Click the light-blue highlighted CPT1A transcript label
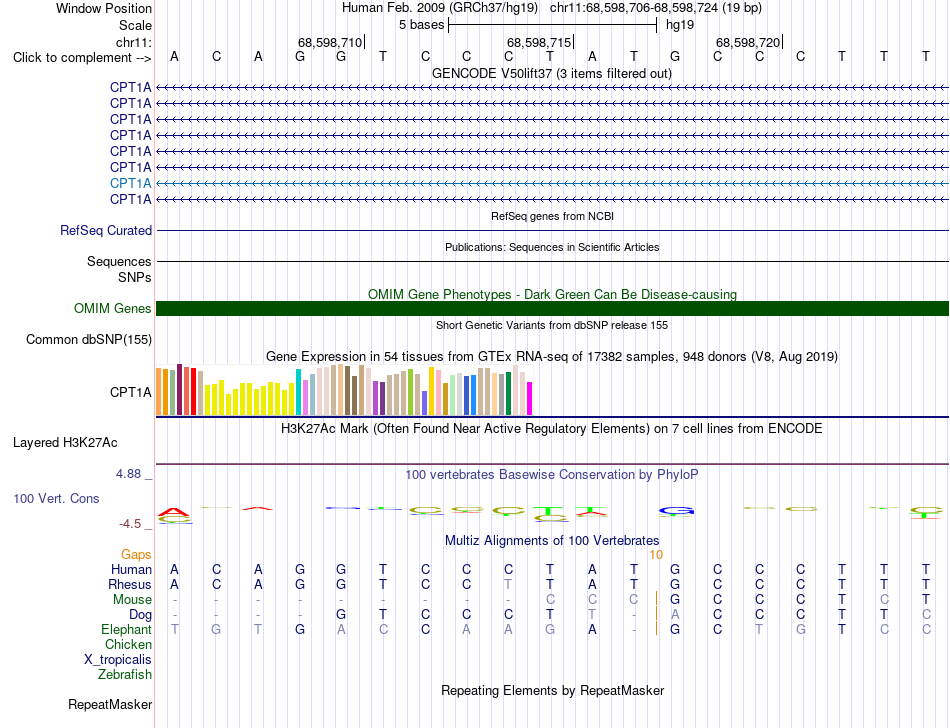950x728 pixels. 130,183
